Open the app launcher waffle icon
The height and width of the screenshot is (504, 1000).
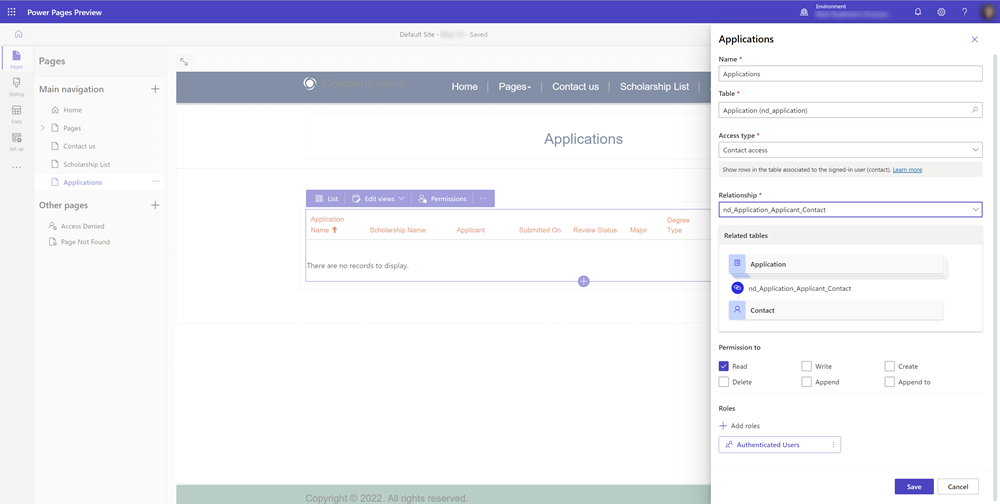pyautogui.click(x=11, y=11)
